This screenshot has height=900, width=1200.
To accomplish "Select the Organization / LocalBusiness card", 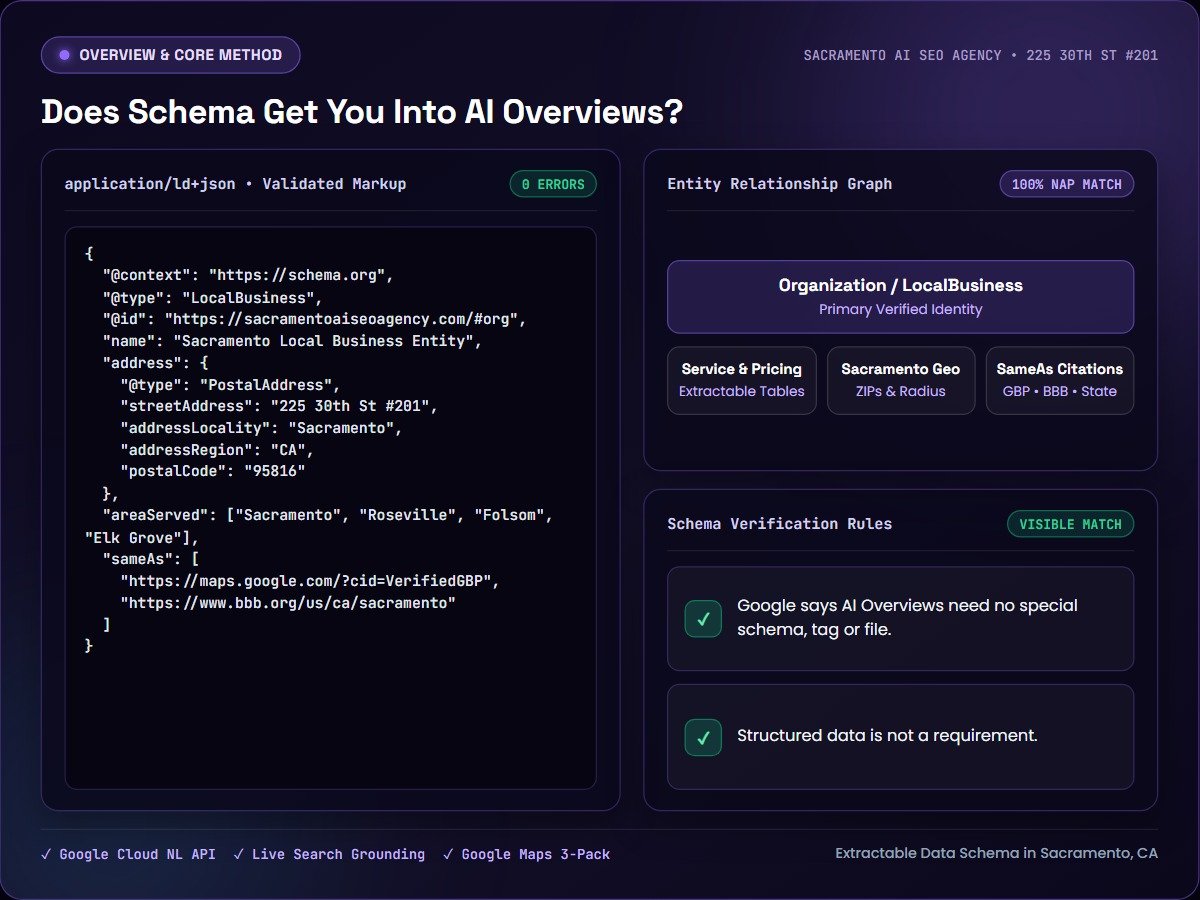I will pyautogui.click(x=900, y=297).
